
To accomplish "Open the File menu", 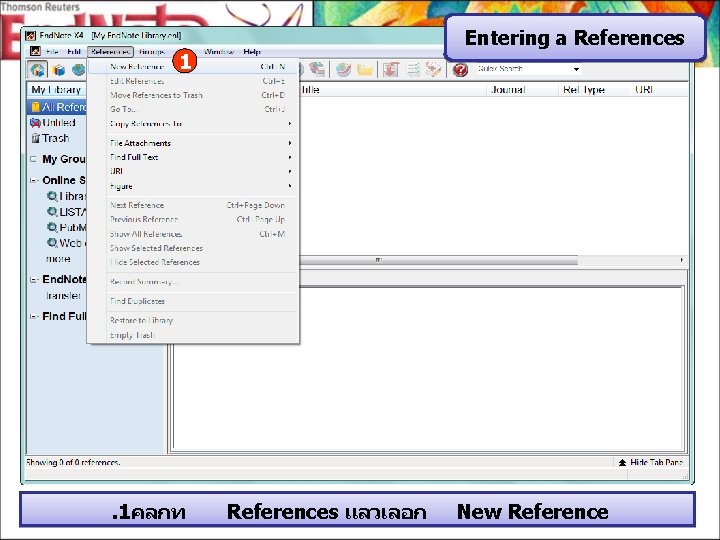I will [x=52, y=51].
